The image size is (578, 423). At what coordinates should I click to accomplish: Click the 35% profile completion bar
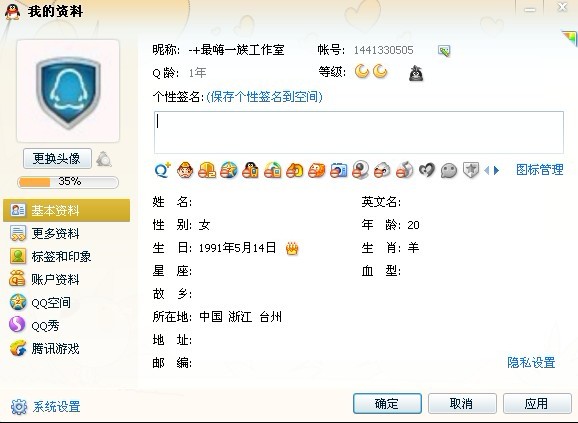68,182
